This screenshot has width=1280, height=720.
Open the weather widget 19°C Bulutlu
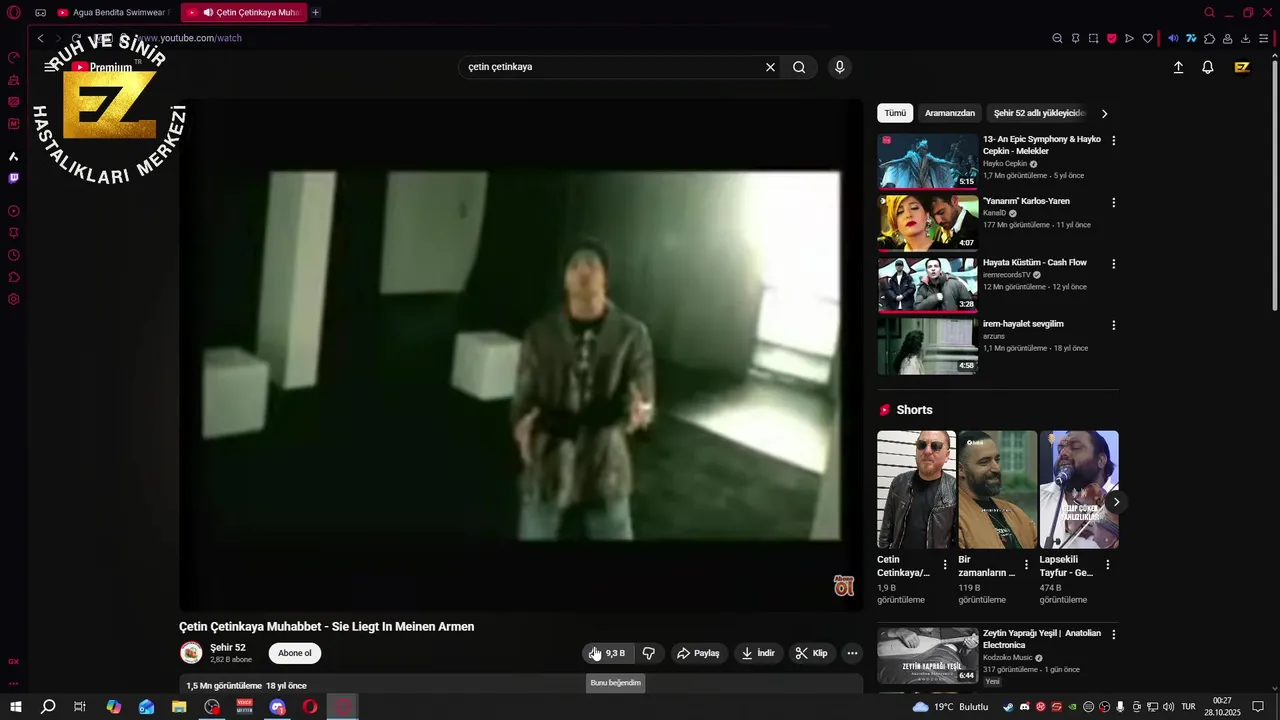(950, 707)
